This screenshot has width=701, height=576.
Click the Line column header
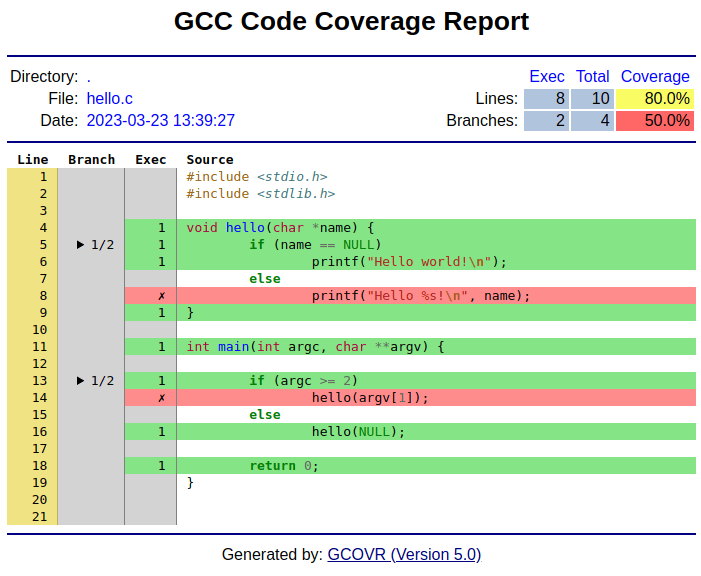point(33,160)
